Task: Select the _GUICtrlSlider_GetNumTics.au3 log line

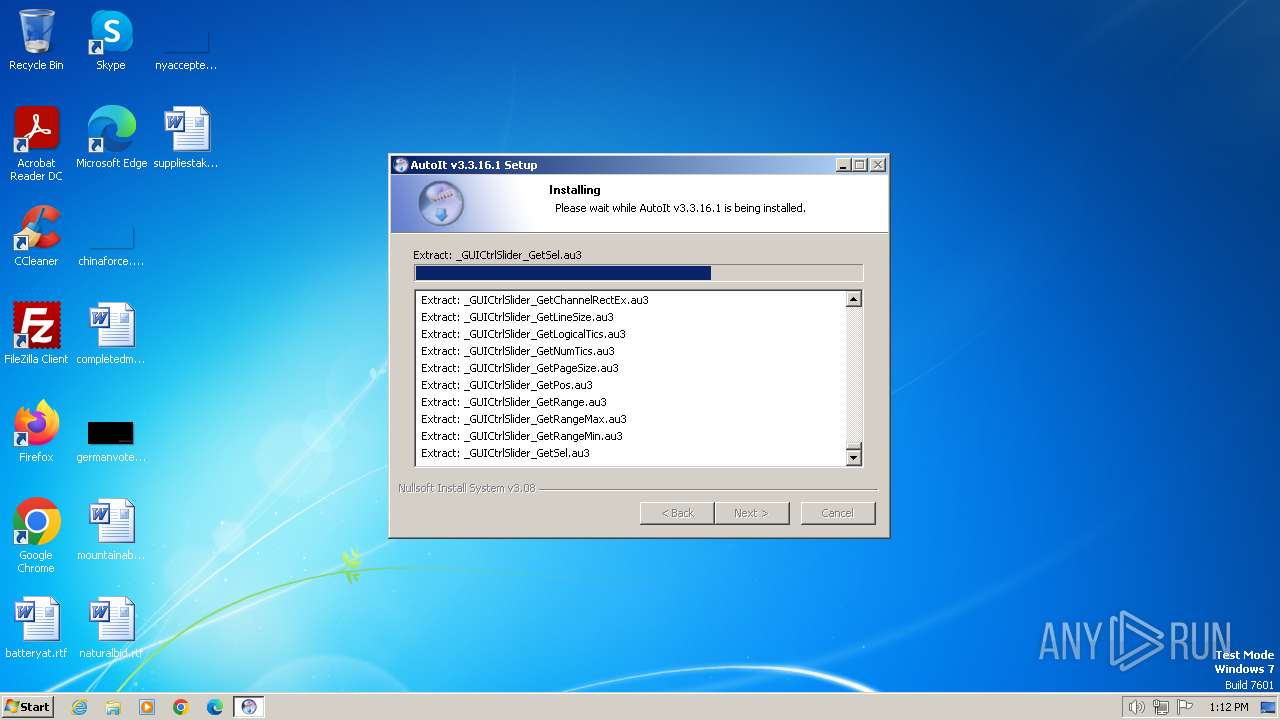Action: coord(517,351)
